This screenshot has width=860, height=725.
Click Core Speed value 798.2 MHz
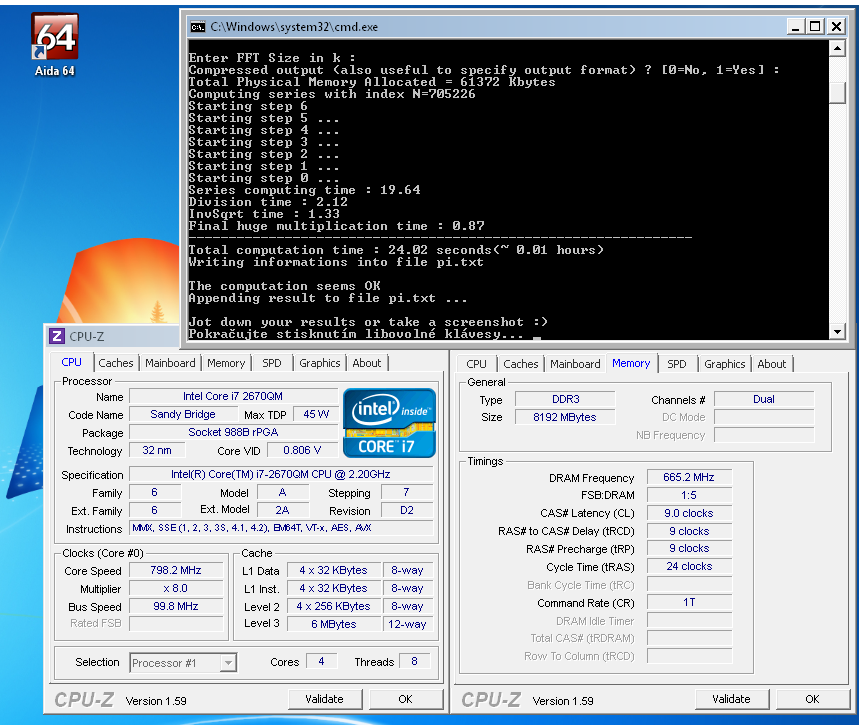pyautogui.click(x=176, y=570)
